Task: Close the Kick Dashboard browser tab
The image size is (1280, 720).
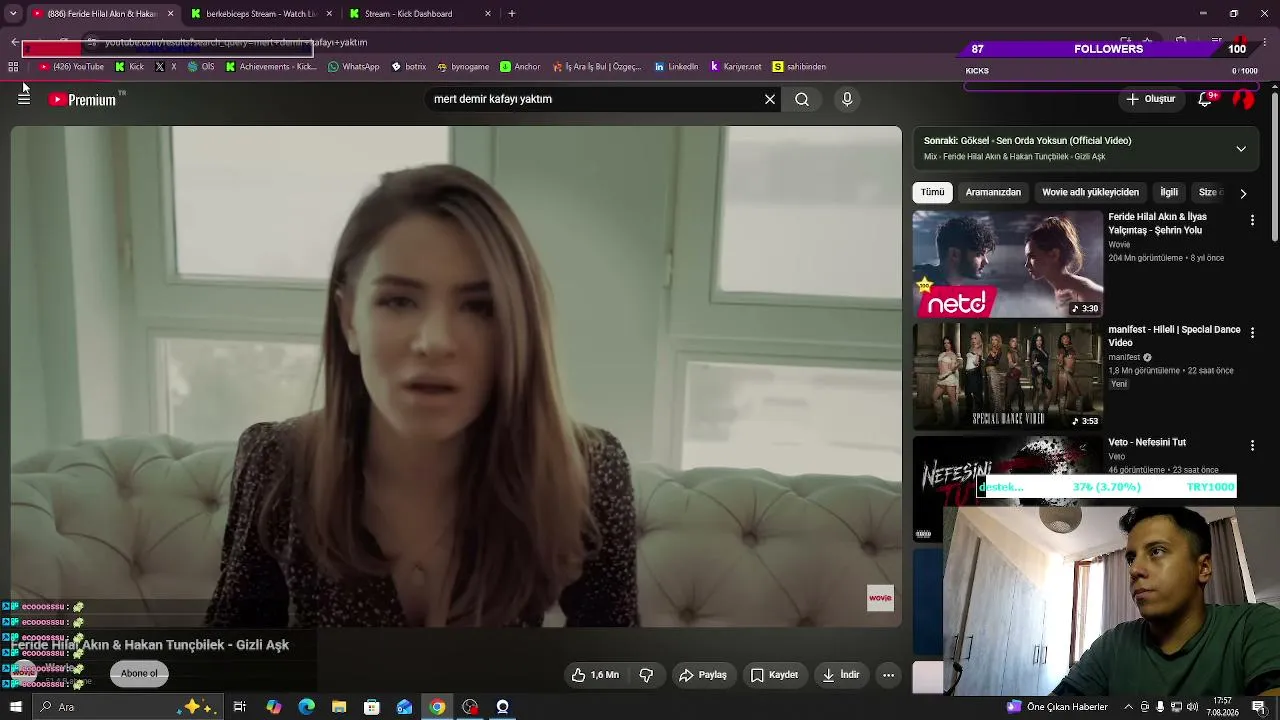Action: pyautogui.click(x=488, y=14)
